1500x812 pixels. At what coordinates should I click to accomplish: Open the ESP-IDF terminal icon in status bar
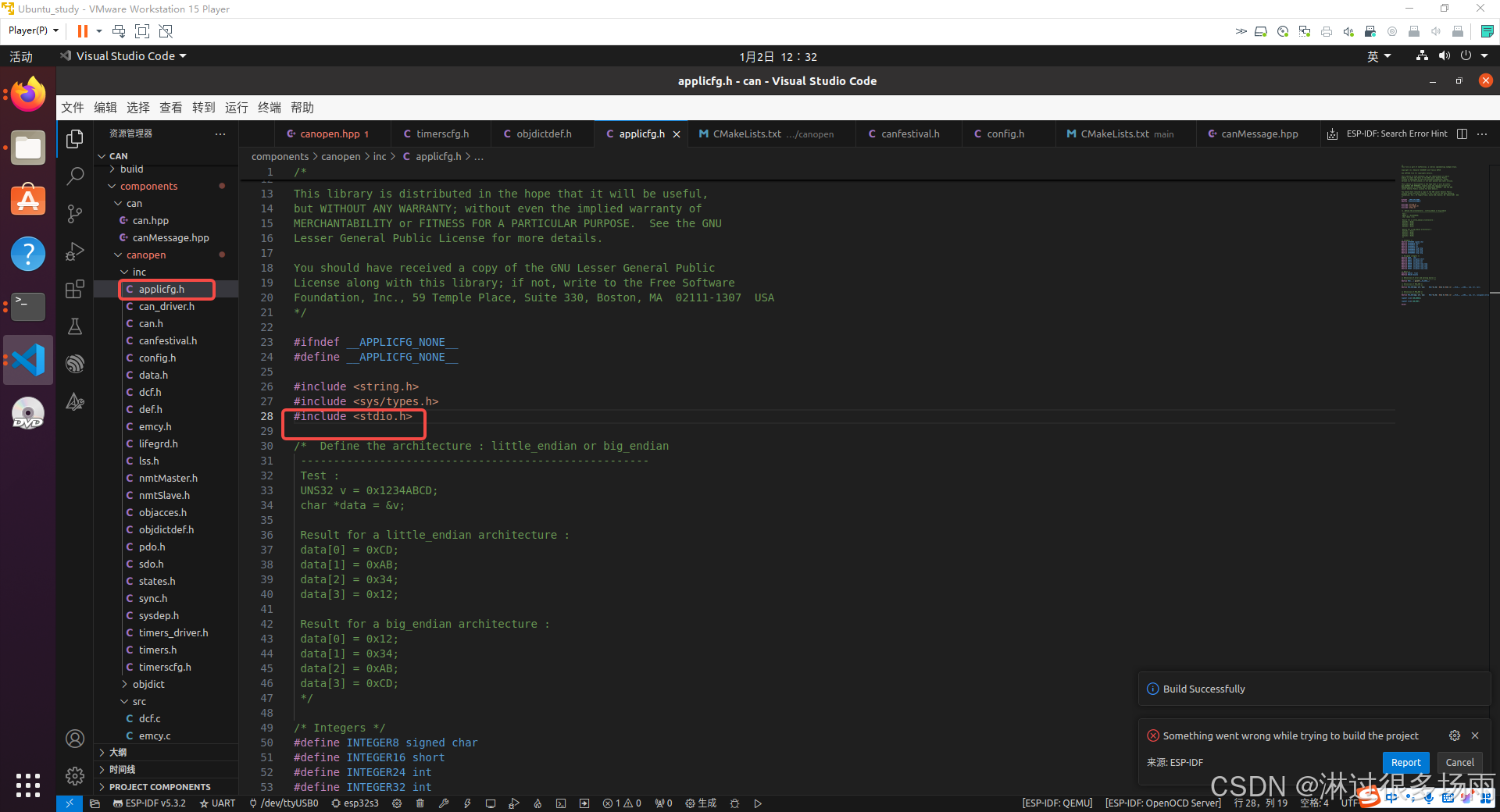tap(561, 803)
